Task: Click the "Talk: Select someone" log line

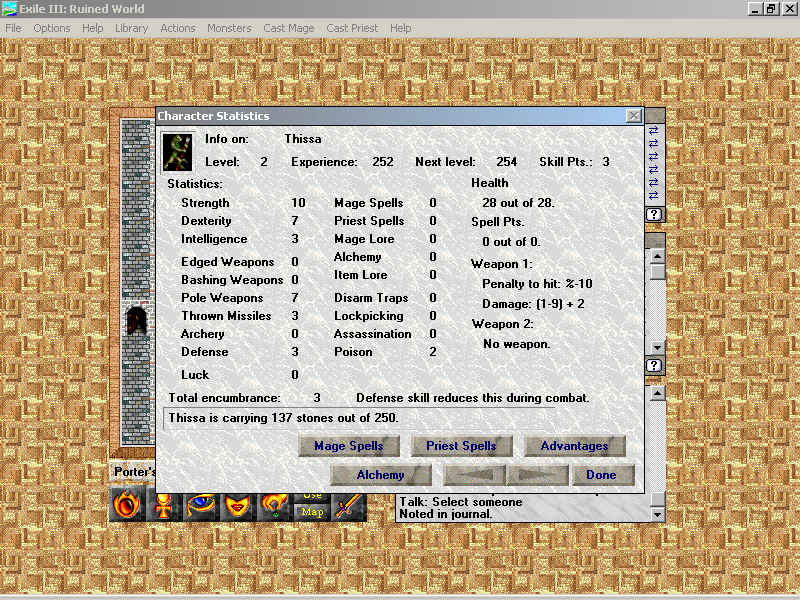Action: pyautogui.click(x=461, y=502)
